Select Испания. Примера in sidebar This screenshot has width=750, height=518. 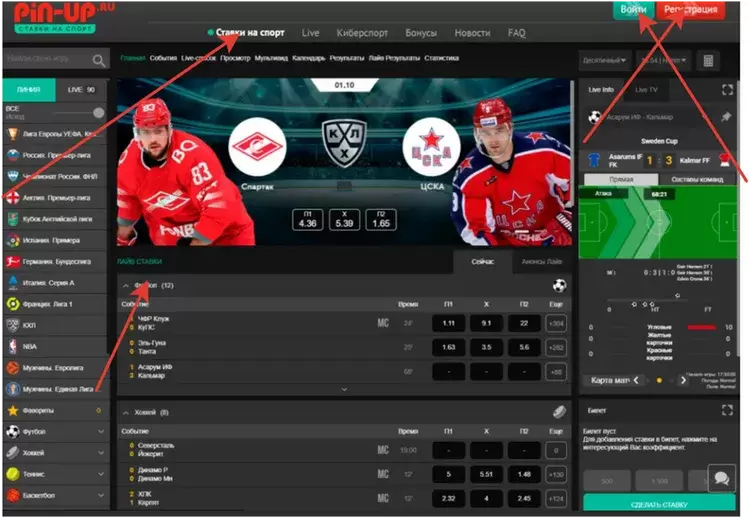point(55,240)
